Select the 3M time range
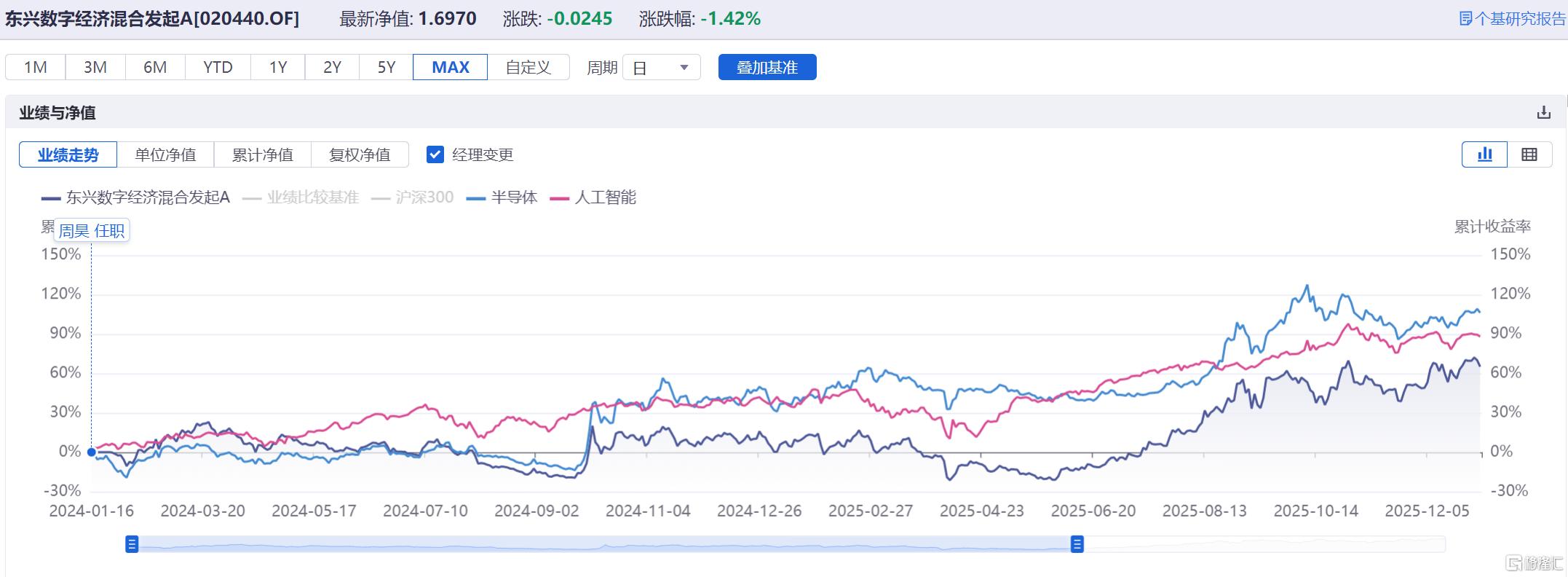The height and width of the screenshot is (577, 1568). 95,68
